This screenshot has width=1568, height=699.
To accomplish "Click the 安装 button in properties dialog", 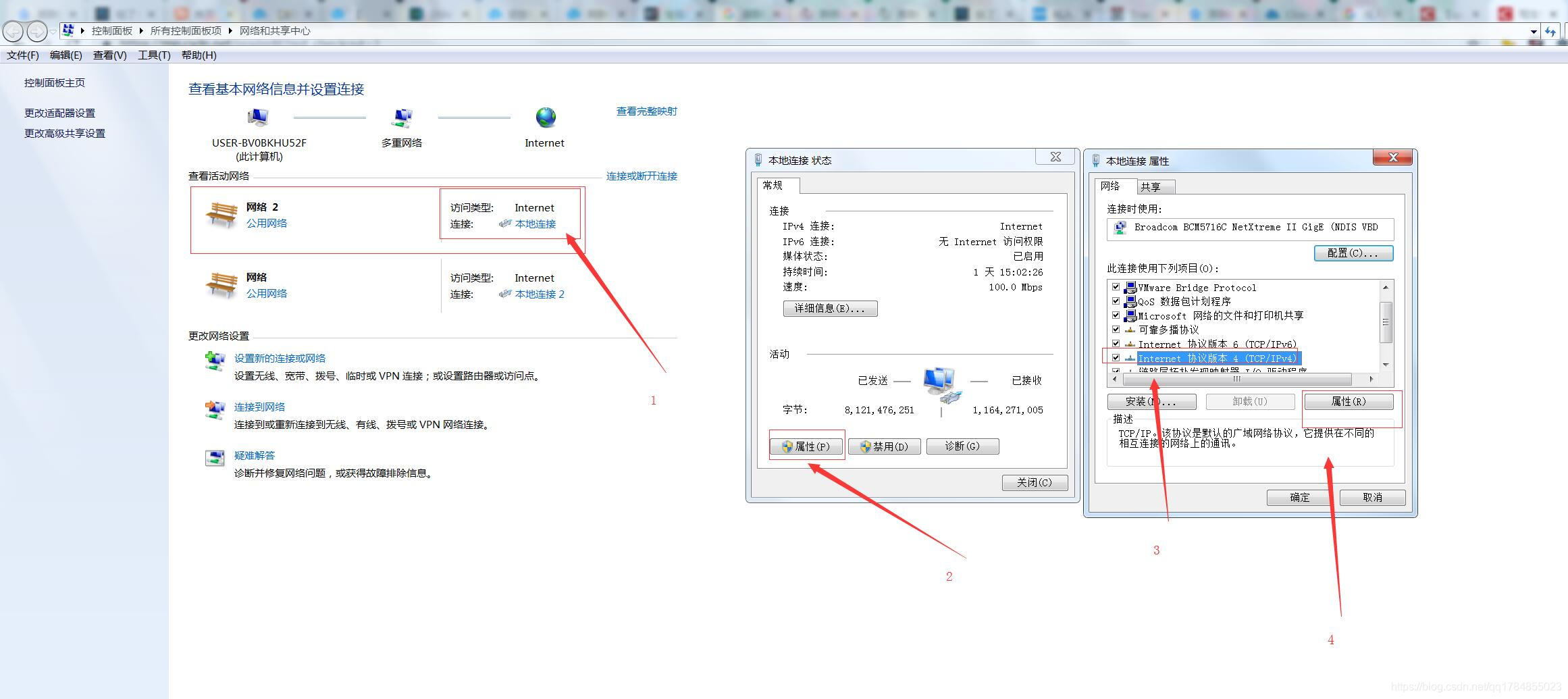I will 1152,402.
